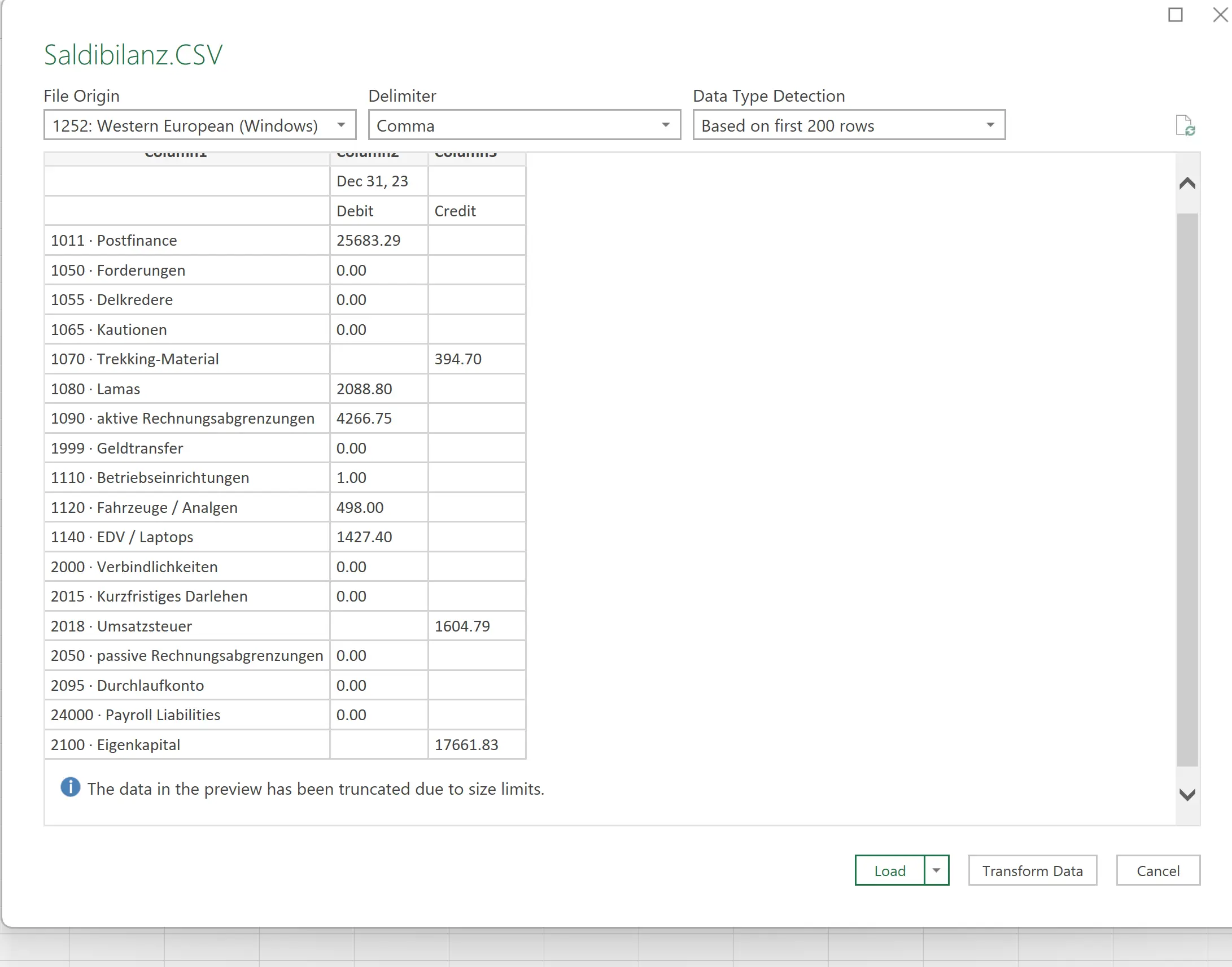Cancel the CSV import dialog
This screenshot has width=1232, height=967.
pyautogui.click(x=1157, y=870)
